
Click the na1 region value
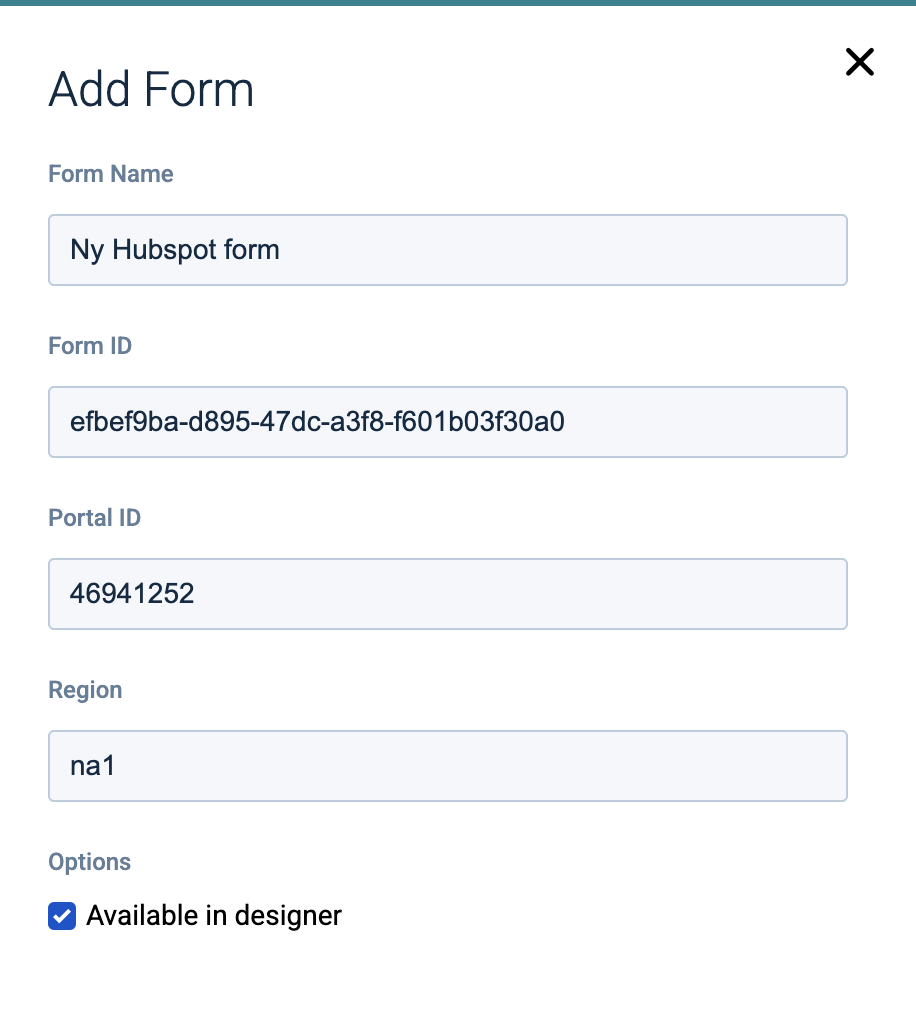[94, 766]
